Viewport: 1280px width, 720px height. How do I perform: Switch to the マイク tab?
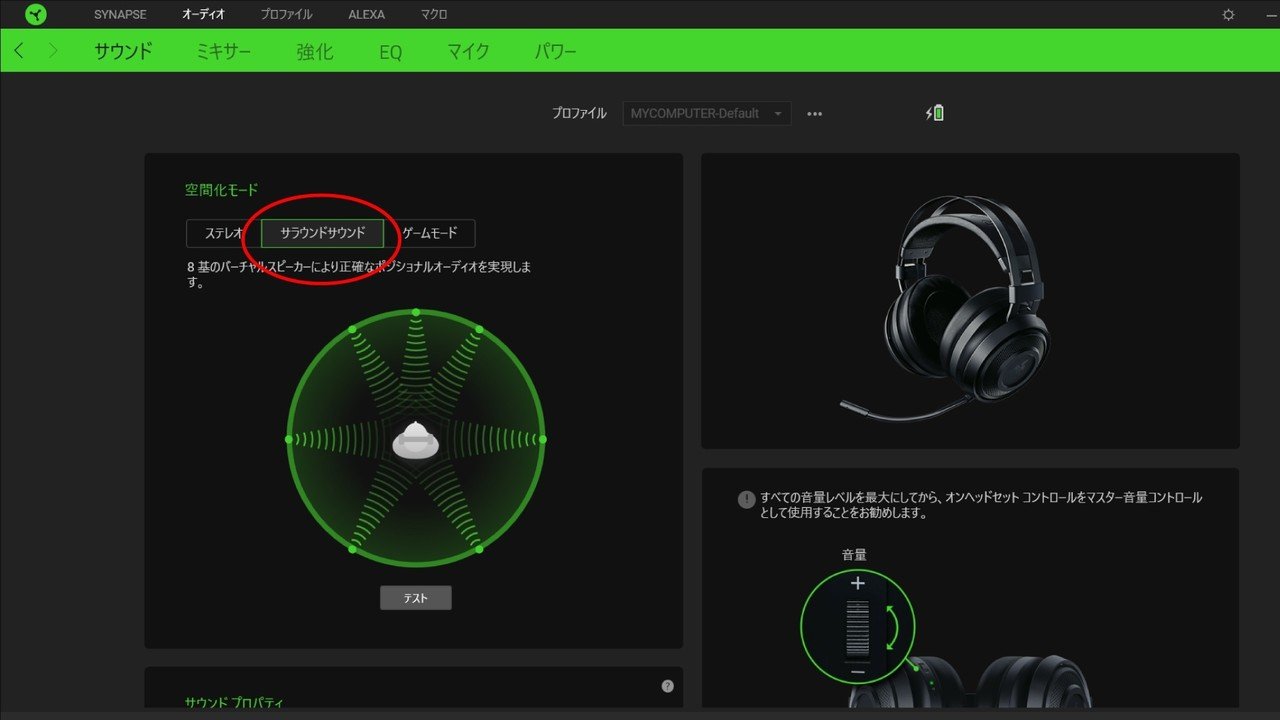pos(468,51)
